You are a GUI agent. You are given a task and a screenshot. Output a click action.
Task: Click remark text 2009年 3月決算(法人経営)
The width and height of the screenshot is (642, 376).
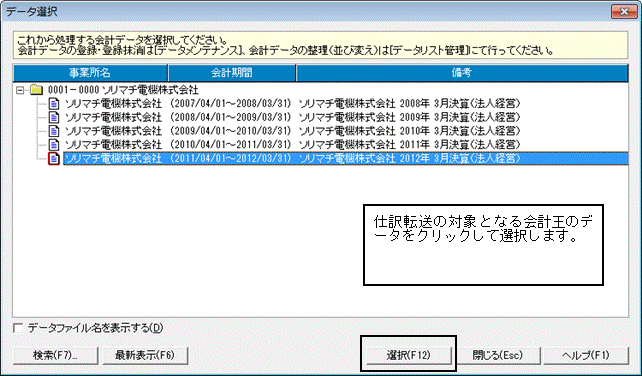click(x=460, y=118)
